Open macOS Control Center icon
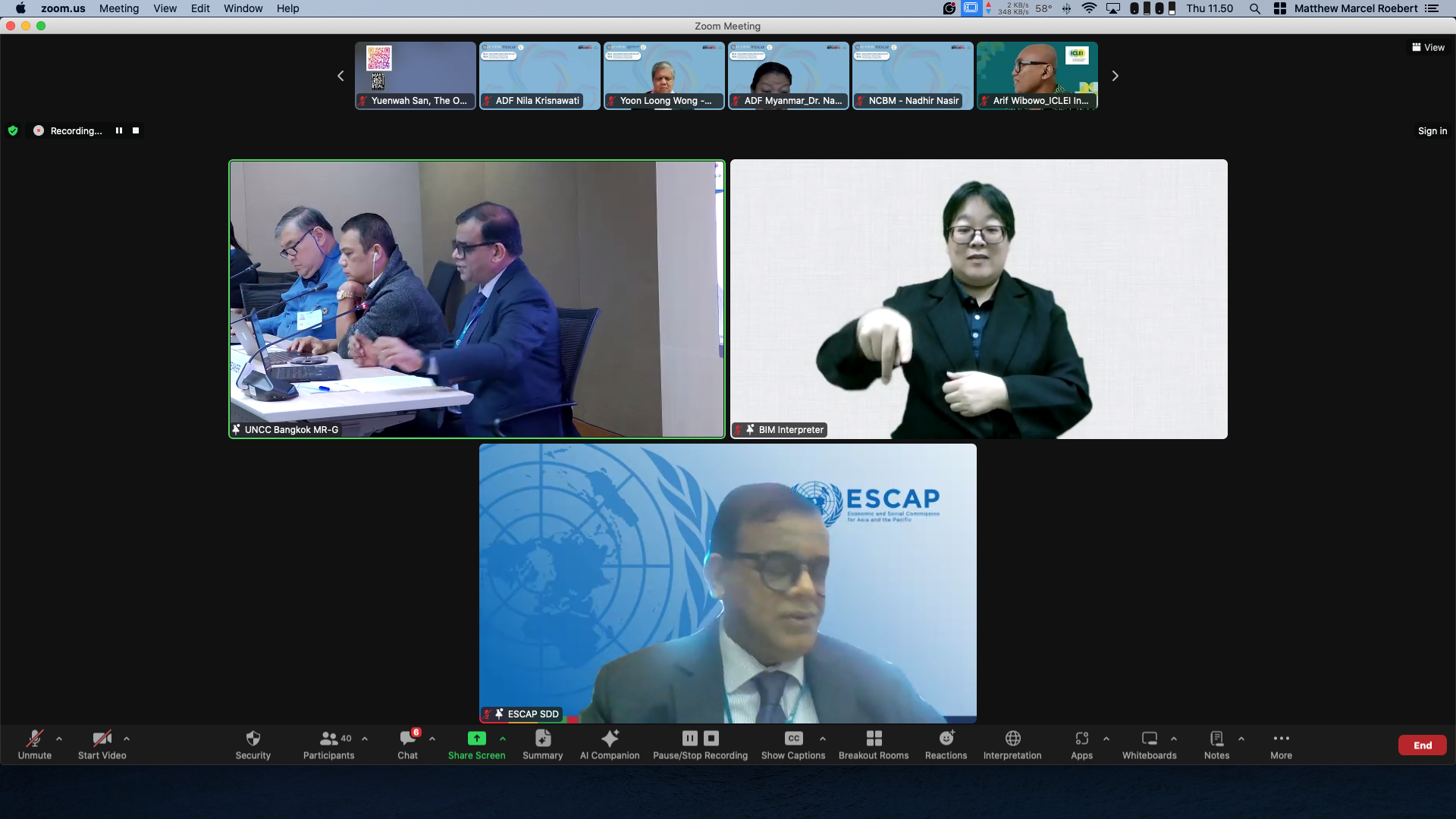The width and height of the screenshot is (1456, 819). [1279, 8]
